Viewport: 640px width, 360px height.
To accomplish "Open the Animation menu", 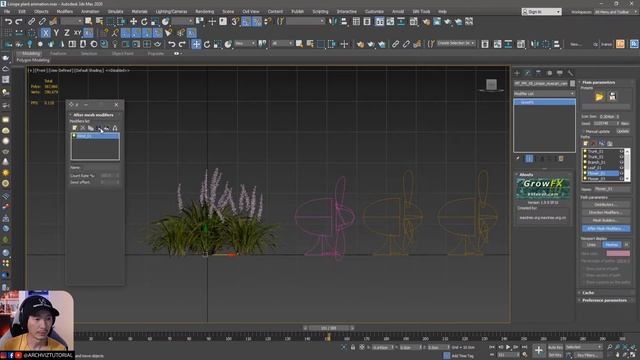I will 90,11.
